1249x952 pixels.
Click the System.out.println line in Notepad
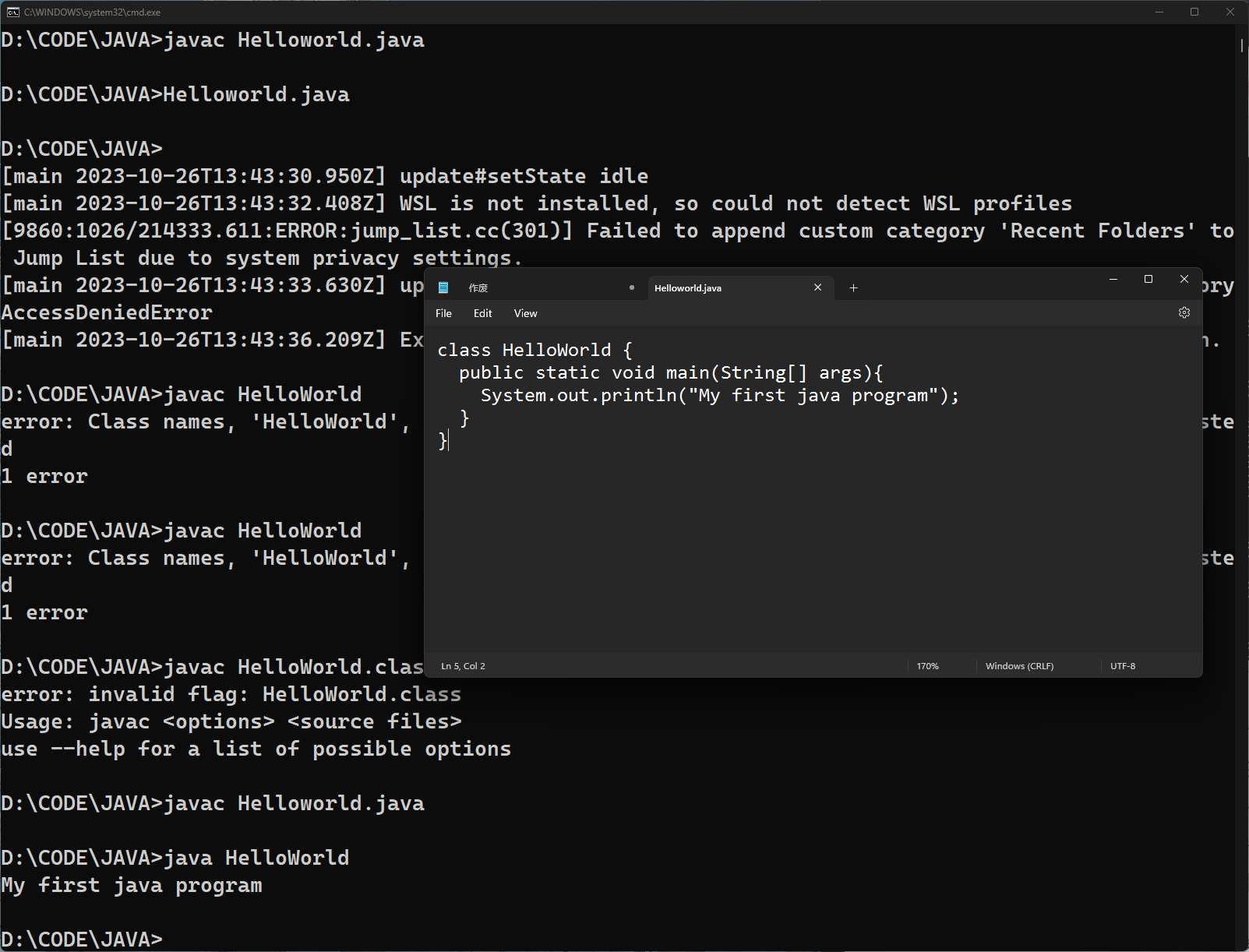719,395
